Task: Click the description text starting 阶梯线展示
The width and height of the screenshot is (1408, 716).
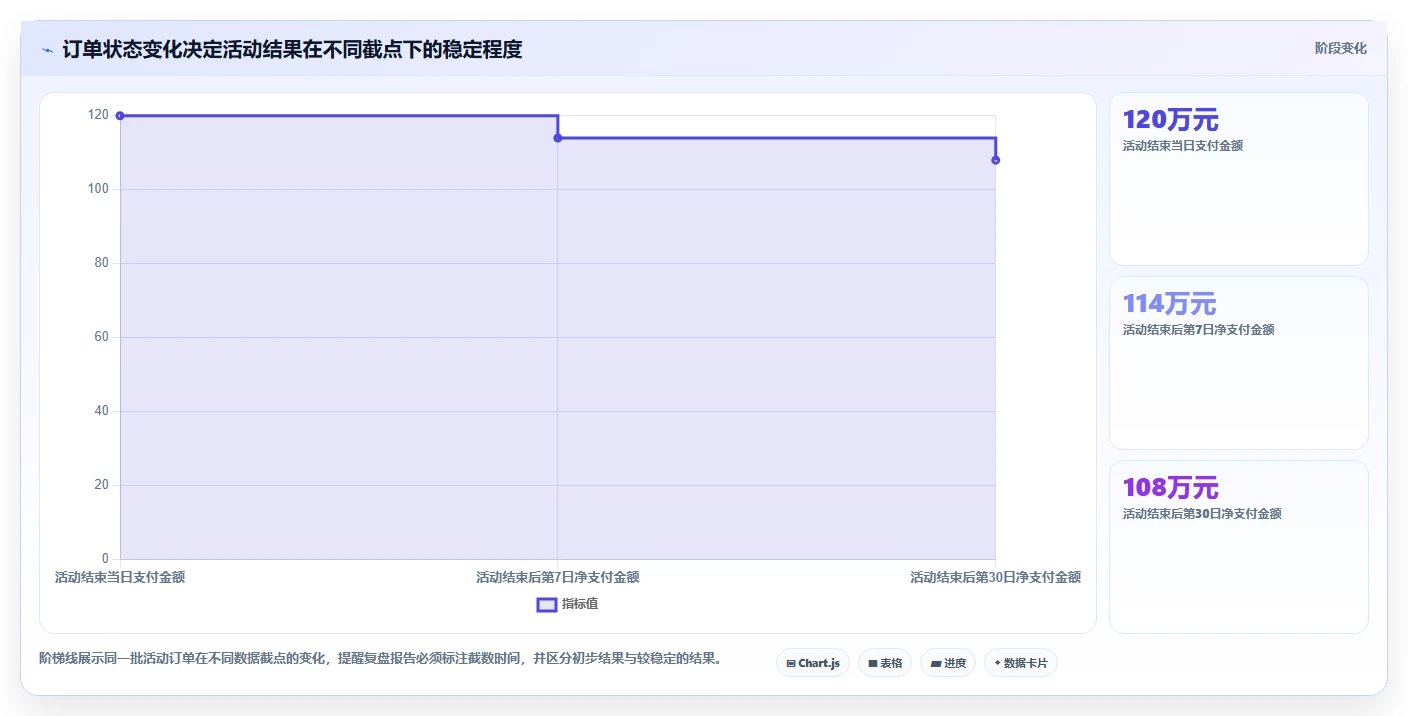Action: point(381,659)
